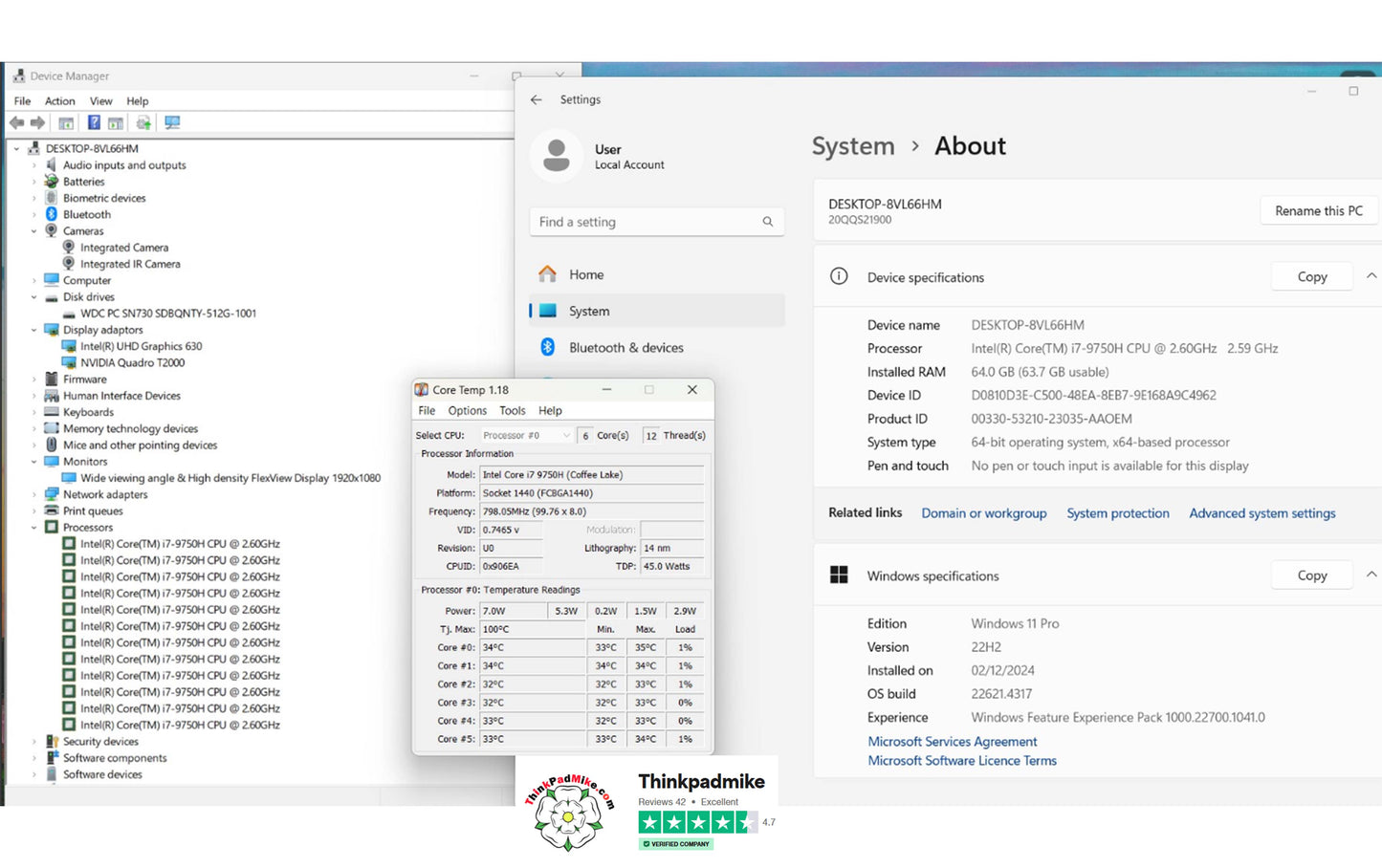Open Microsoft Software Licence Terms link
The image size is (1382, 868).
(x=962, y=761)
